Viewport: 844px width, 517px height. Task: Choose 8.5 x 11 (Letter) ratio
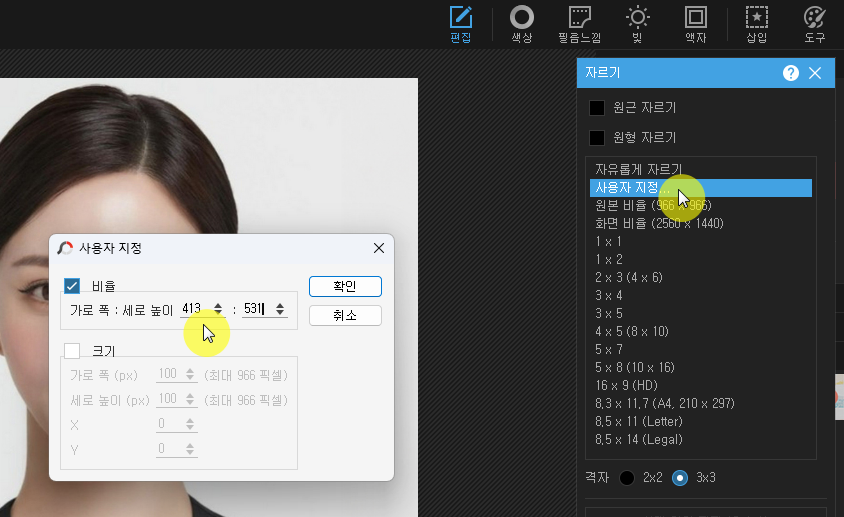tap(701, 422)
